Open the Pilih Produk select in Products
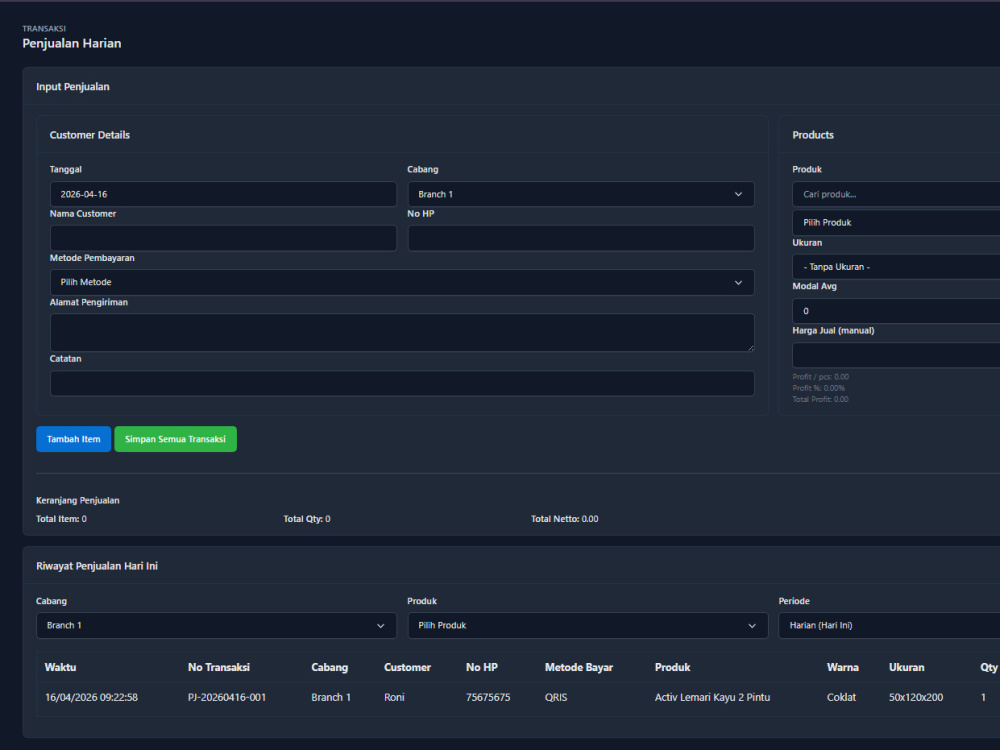Screen dimensions: 1000x750 tap(896, 223)
